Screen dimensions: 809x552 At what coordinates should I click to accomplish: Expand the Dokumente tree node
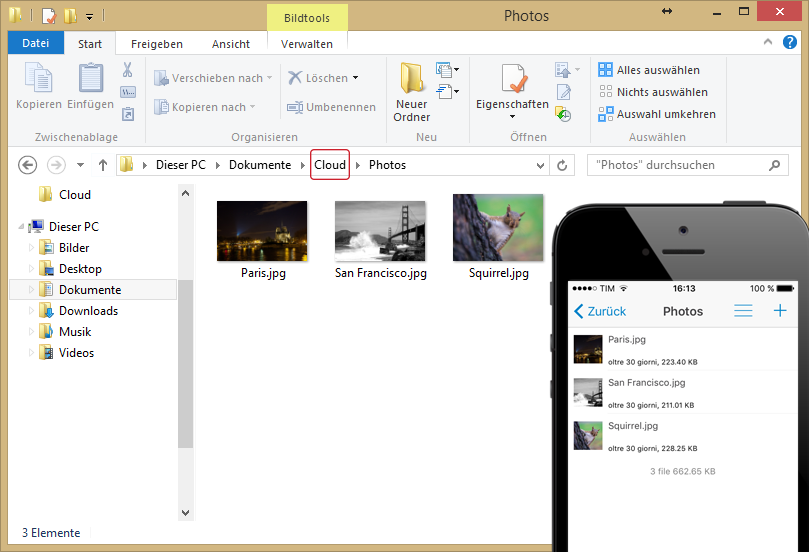(31, 290)
